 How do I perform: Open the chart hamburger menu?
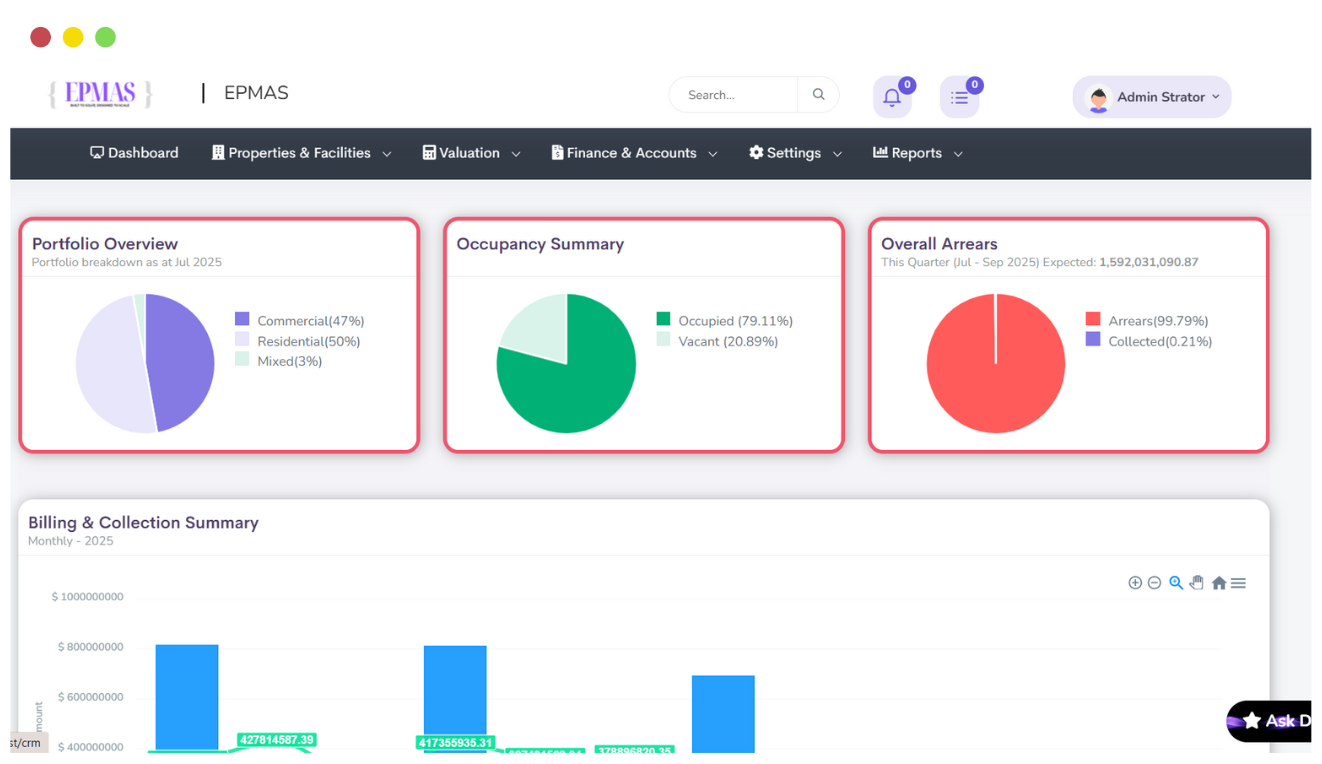1238,583
